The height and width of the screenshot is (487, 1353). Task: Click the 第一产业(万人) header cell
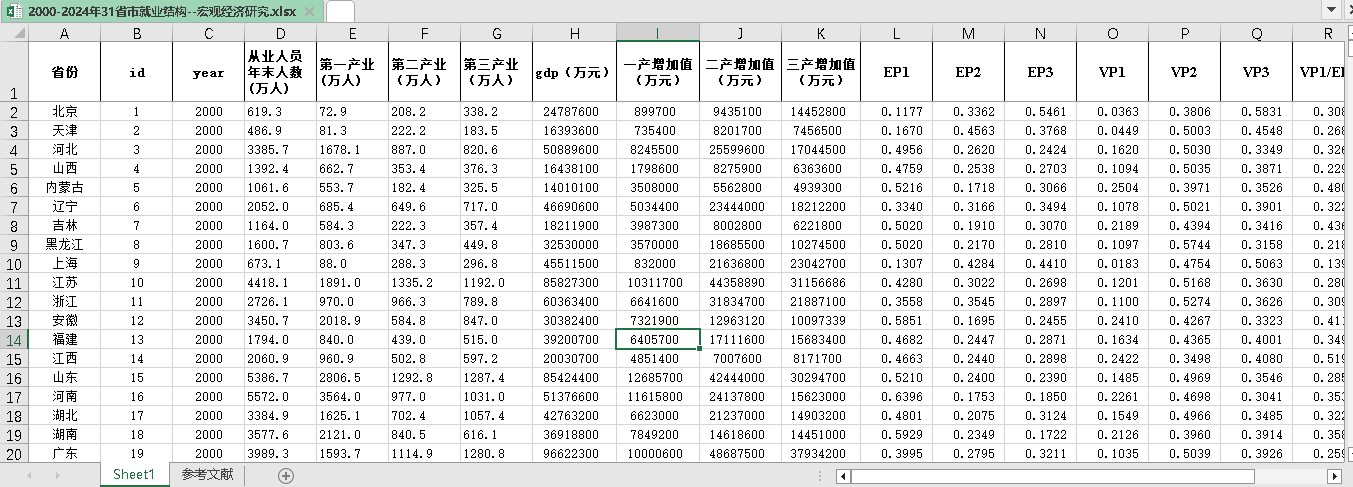coord(352,72)
